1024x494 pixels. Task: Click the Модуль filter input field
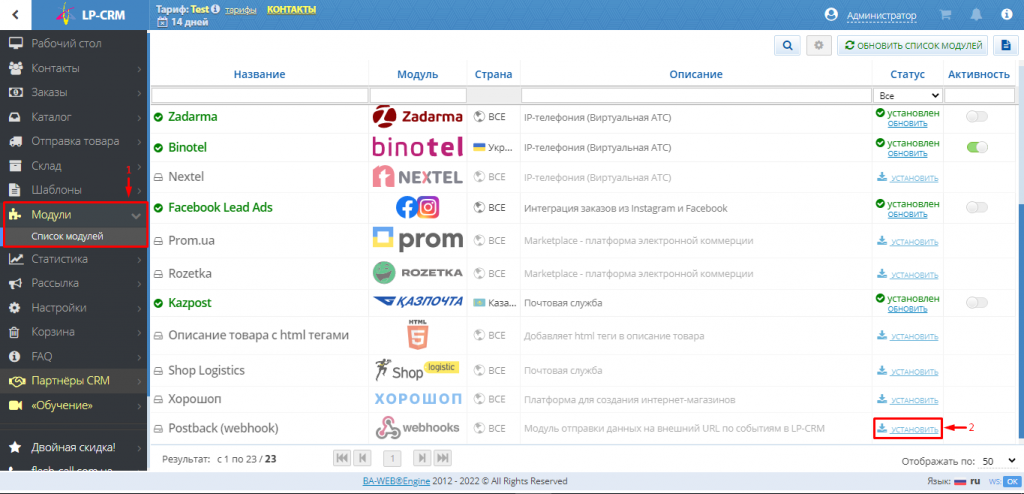coord(419,95)
